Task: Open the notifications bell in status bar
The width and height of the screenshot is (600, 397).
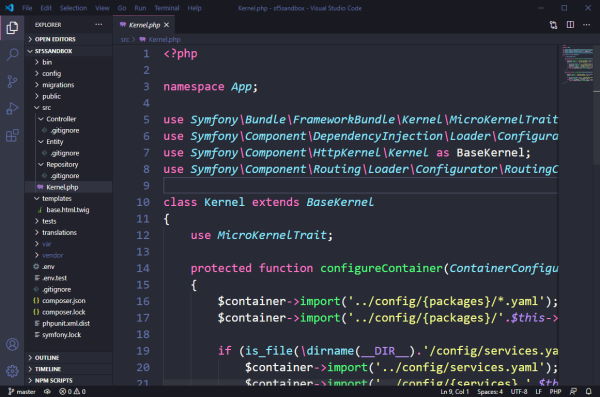Action: tap(589, 392)
